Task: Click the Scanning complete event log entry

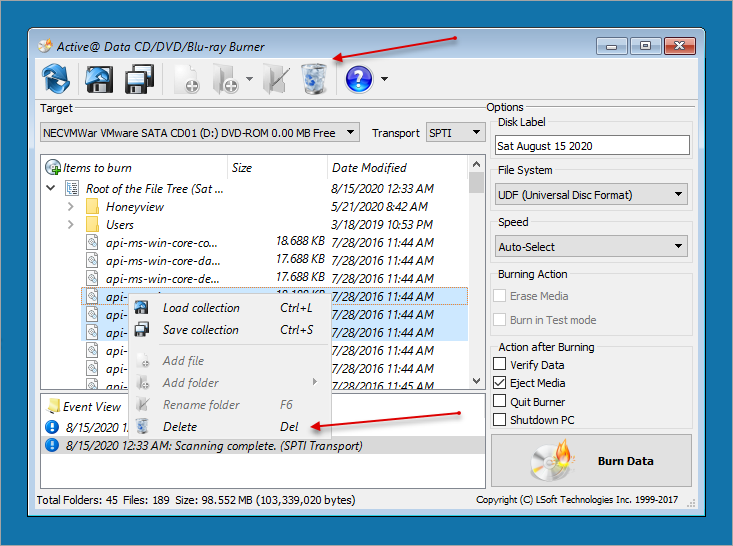Action: coord(263,445)
